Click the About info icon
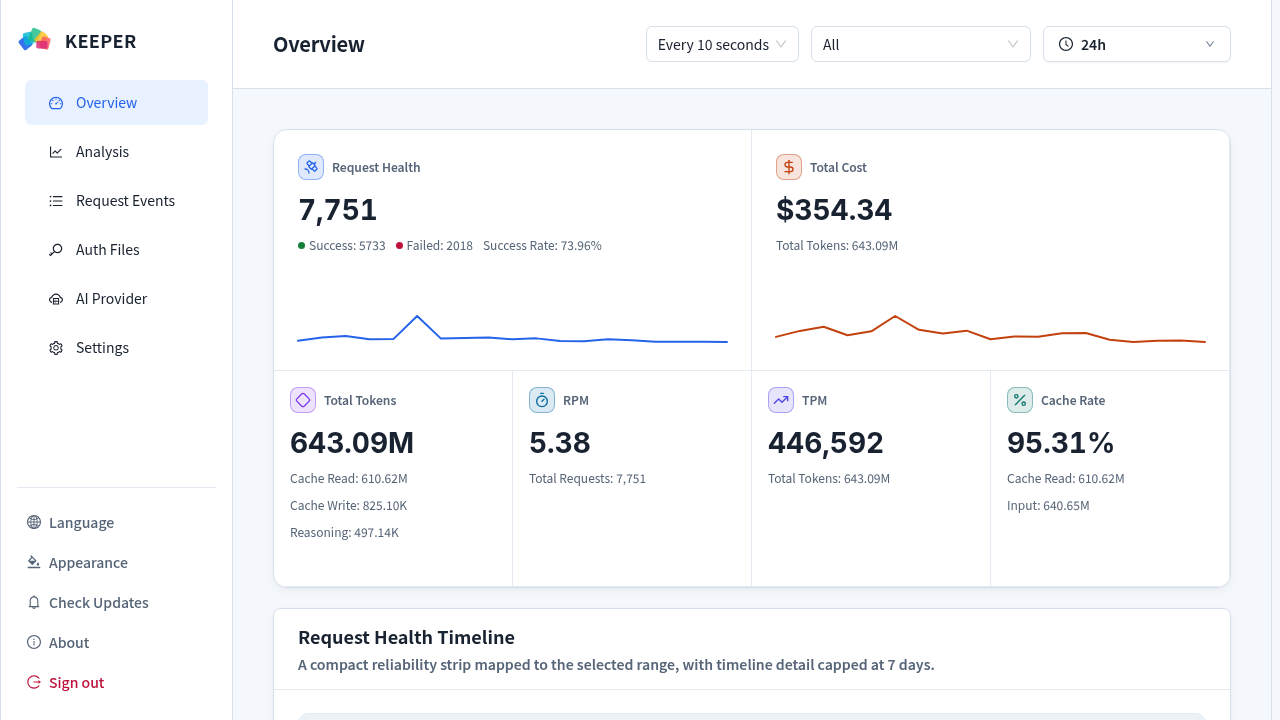Image resolution: width=1280 pixels, height=720 pixels. tap(34, 643)
